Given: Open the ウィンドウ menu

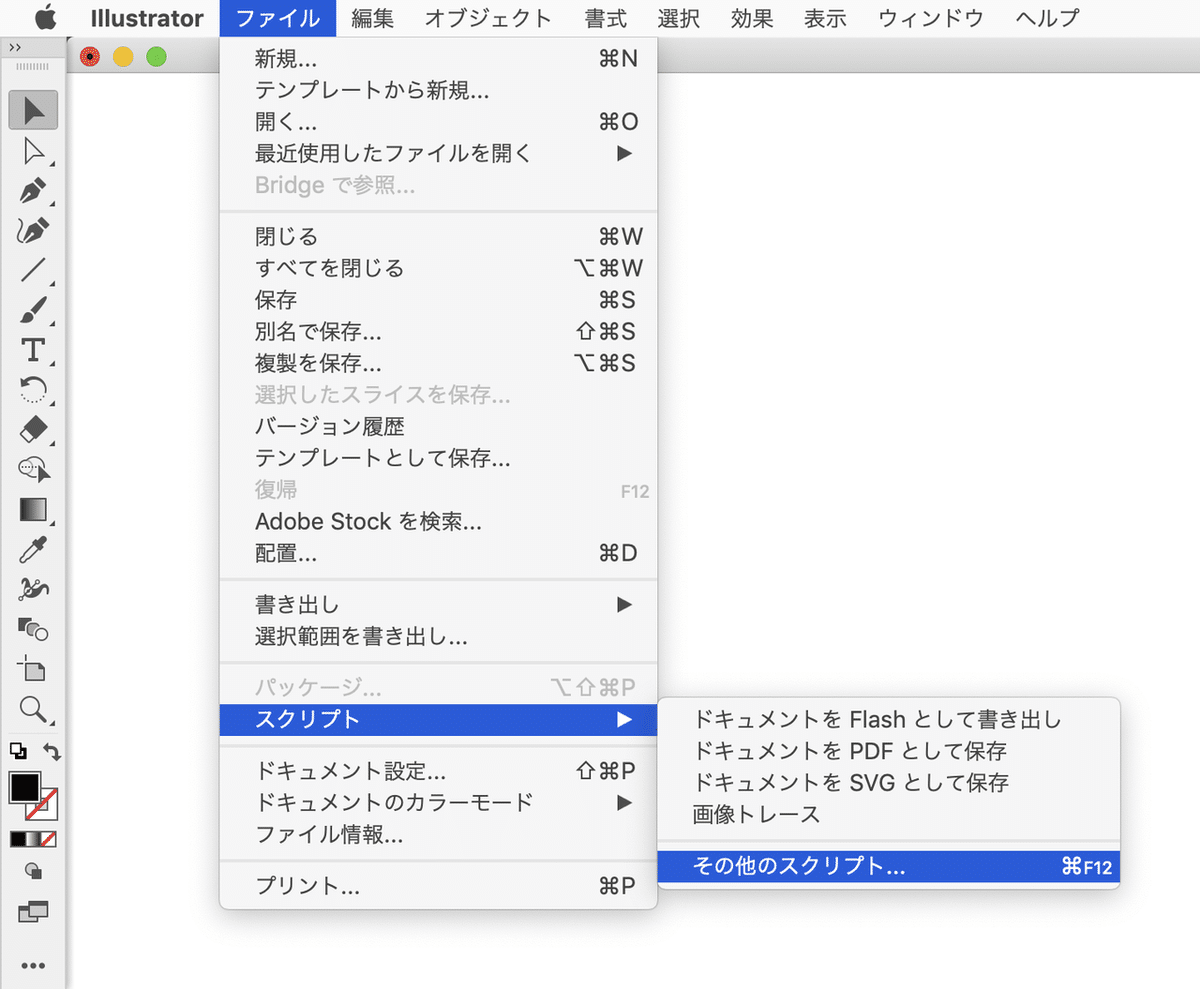Looking at the screenshot, I should coord(931,18).
